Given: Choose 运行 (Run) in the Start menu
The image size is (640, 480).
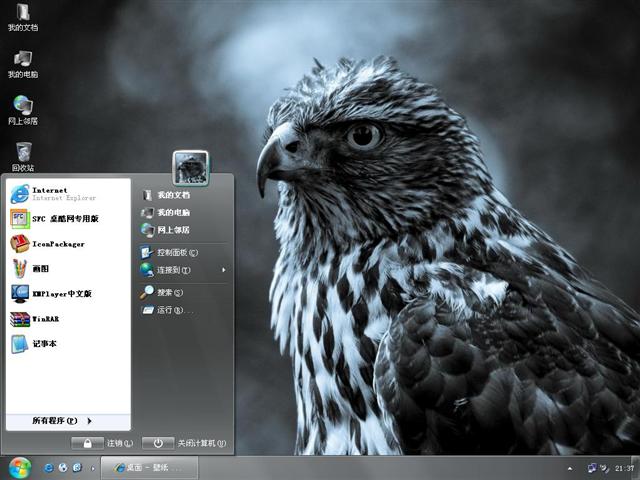Looking at the screenshot, I should tap(169, 310).
